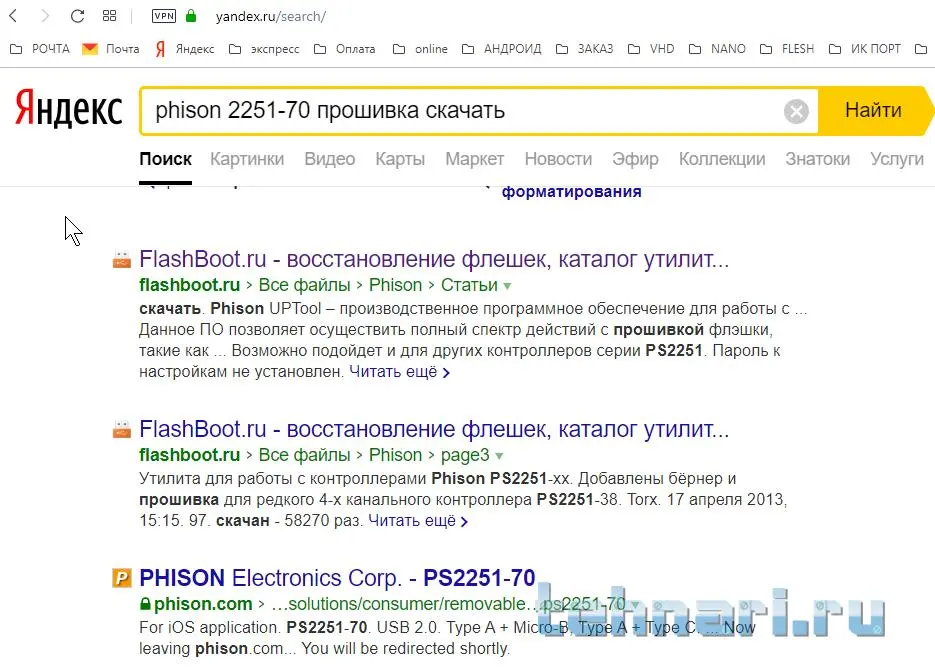The image size is (935, 669).
Task: Click the browser forward arrow
Action: 45,16
